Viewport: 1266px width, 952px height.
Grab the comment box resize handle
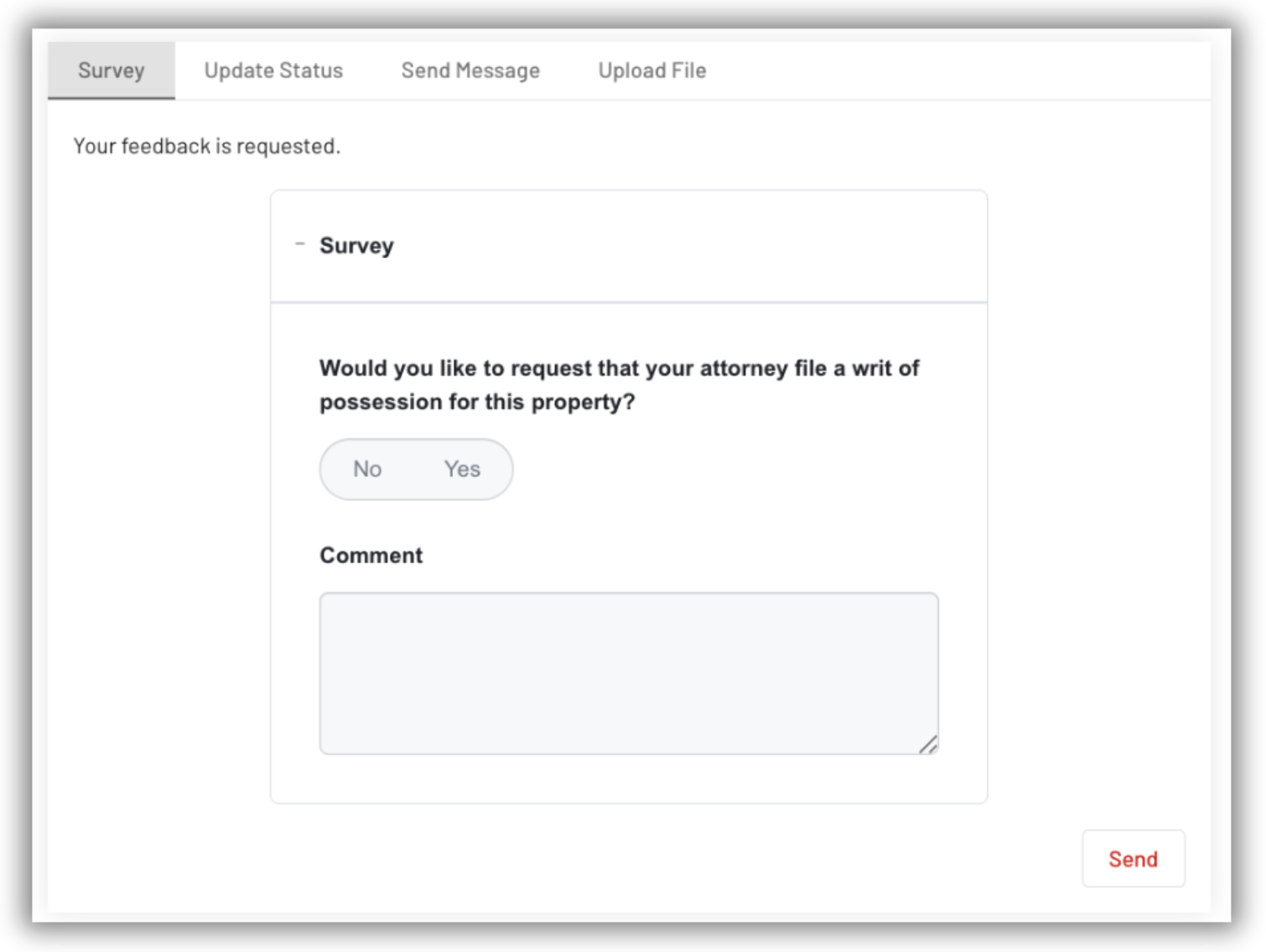(927, 744)
